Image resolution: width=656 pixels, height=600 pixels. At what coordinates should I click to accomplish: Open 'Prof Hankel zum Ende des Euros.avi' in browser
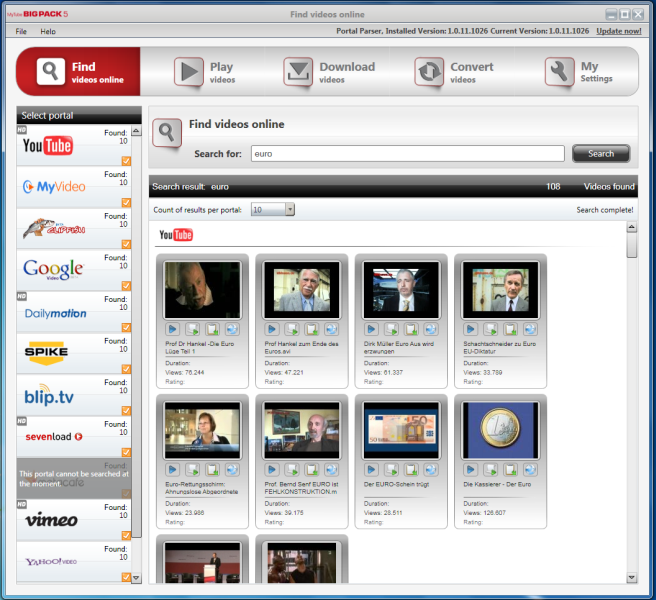pos(332,329)
